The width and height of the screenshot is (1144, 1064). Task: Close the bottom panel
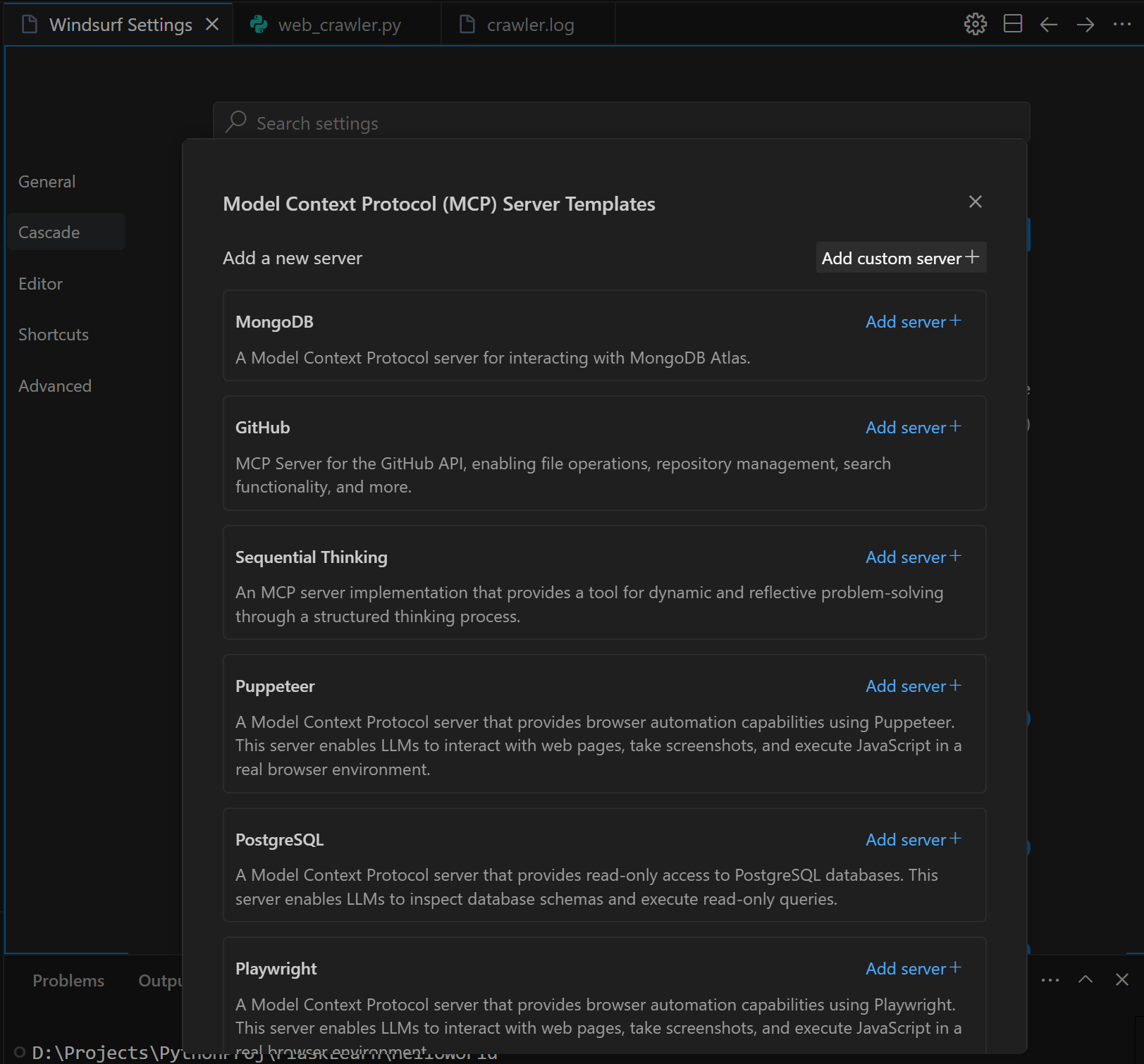(1122, 979)
